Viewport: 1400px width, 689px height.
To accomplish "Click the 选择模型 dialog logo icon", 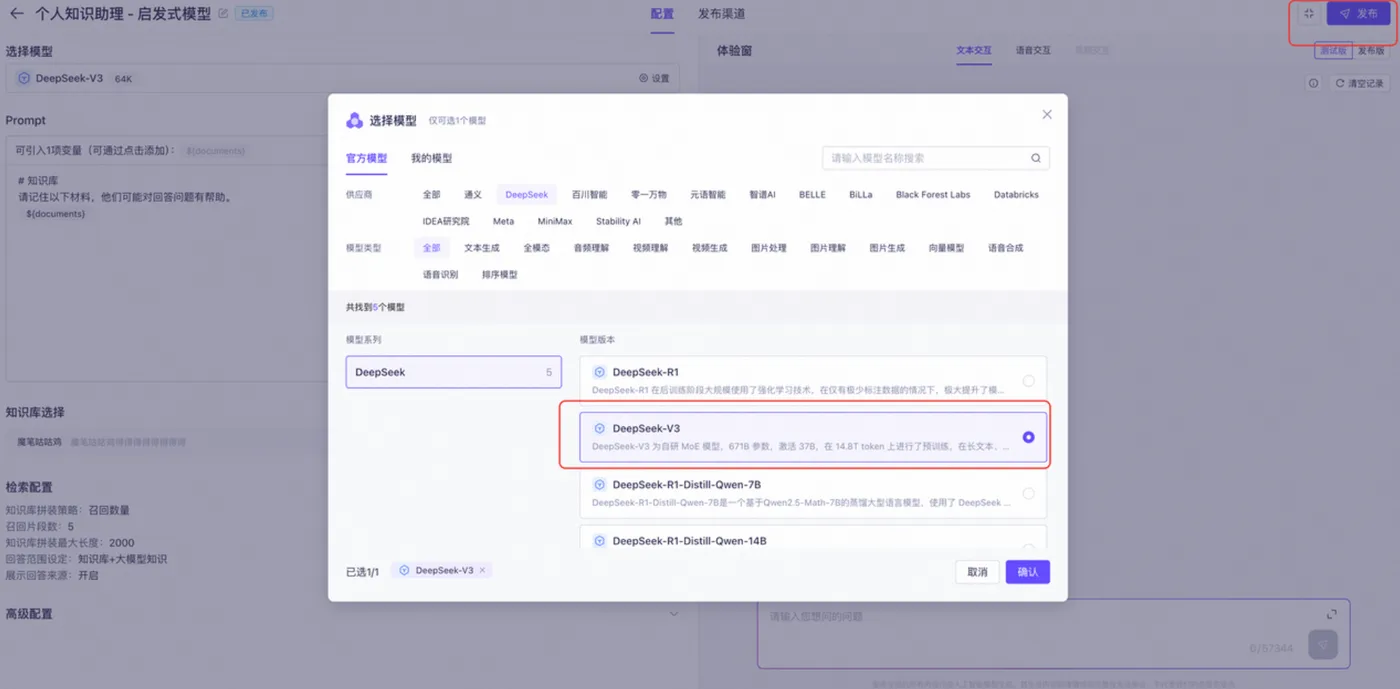I will point(354,120).
